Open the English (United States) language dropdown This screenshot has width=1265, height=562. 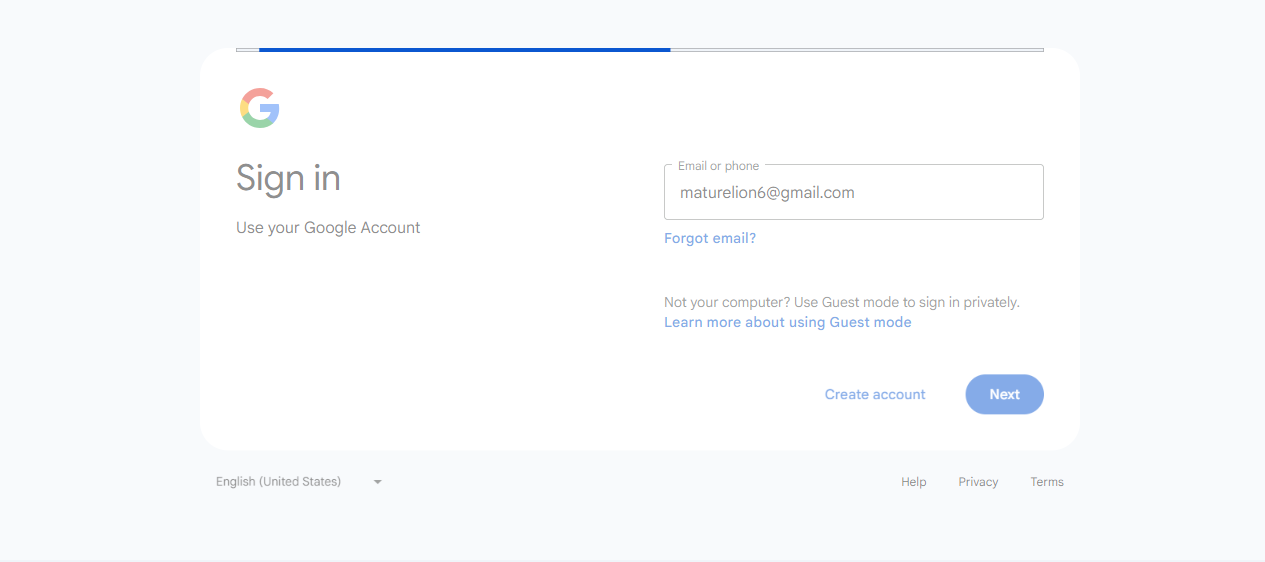click(x=299, y=482)
